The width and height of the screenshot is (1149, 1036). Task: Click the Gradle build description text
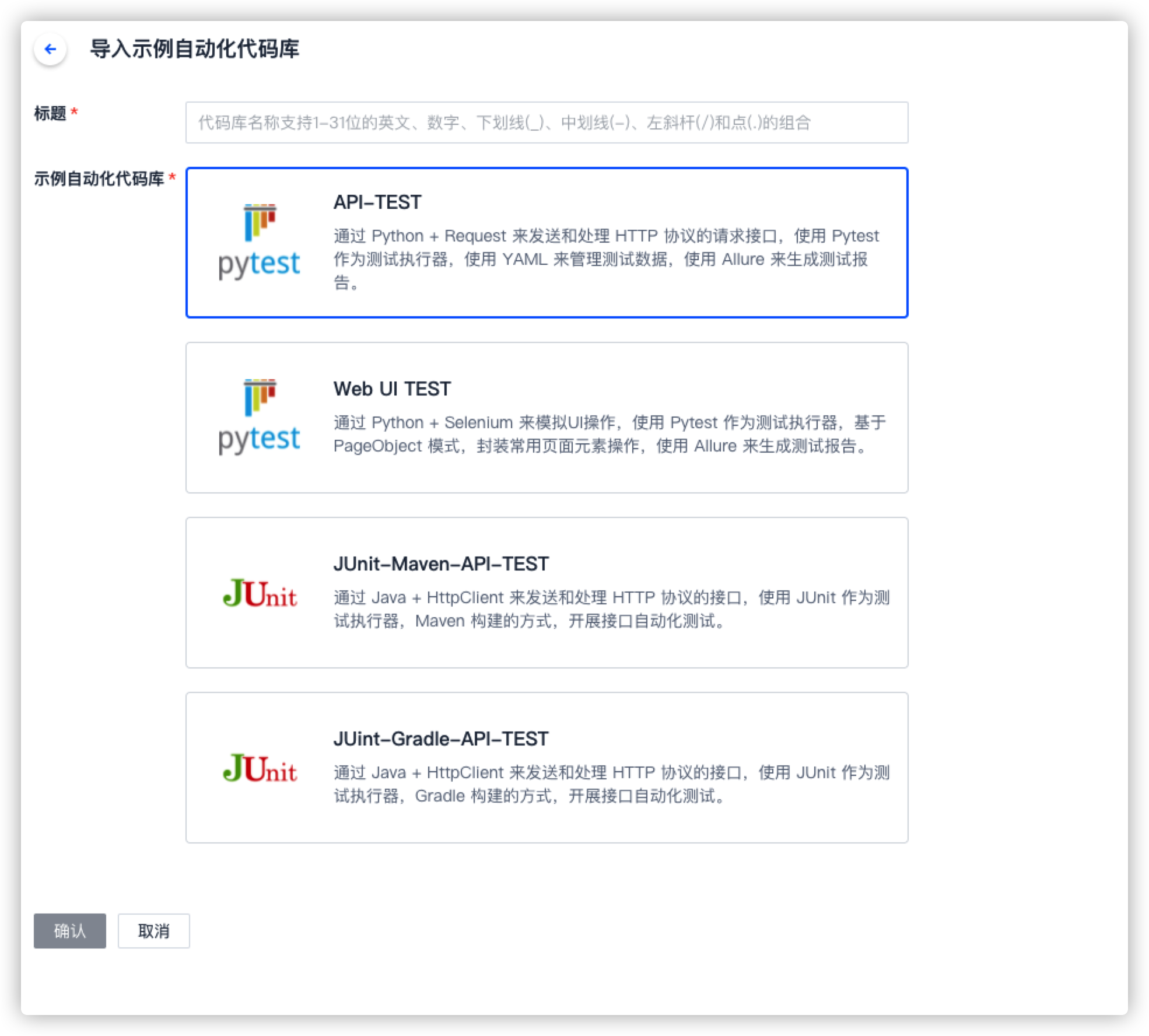point(611,784)
